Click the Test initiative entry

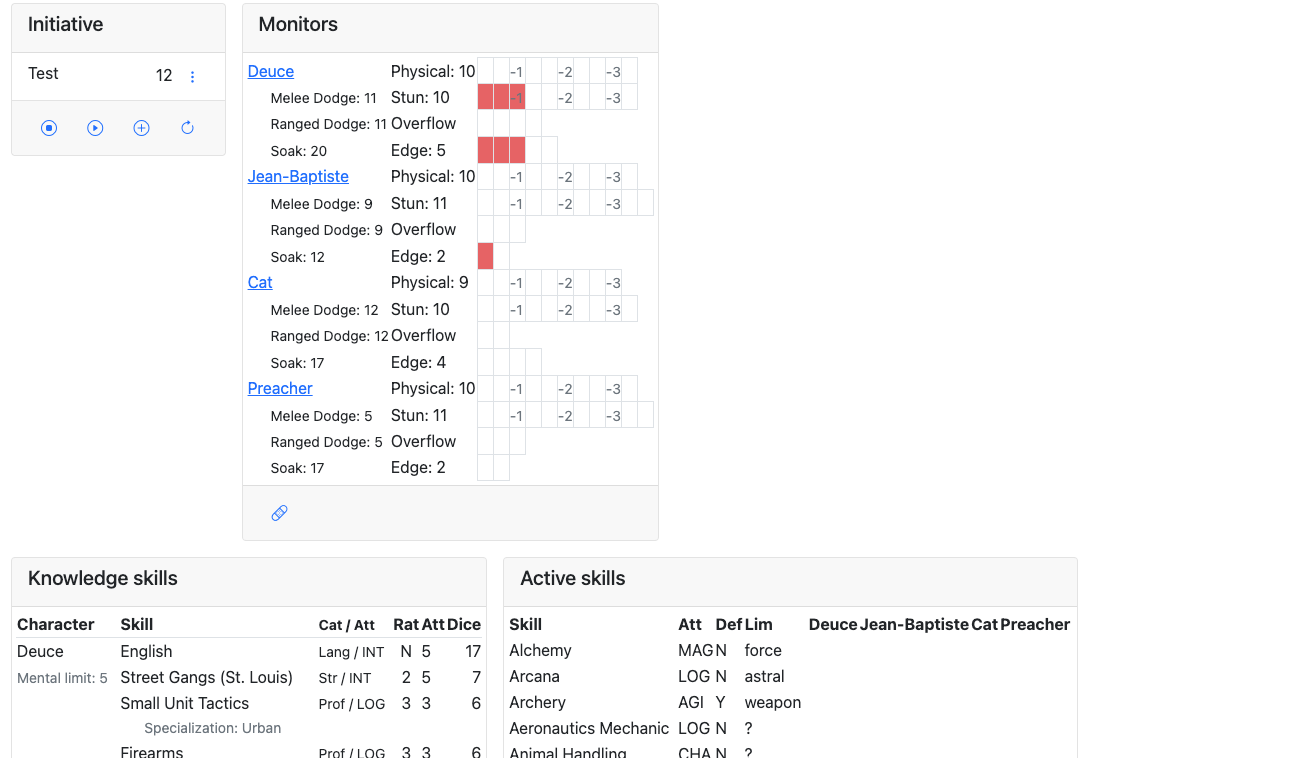pyautogui.click(x=43, y=74)
